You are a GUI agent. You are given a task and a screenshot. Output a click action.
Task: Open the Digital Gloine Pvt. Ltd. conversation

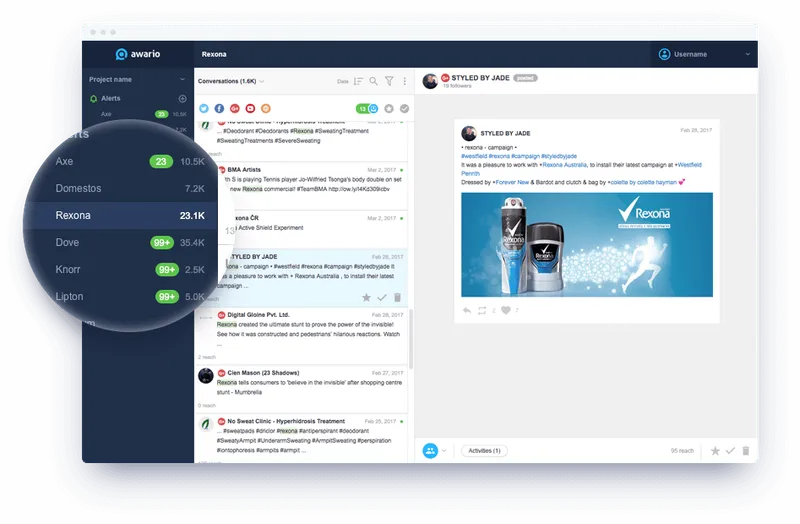[301, 334]
